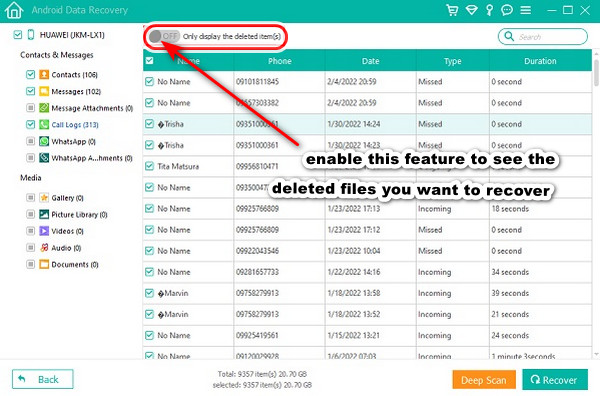Sort by the Phone column header
Viewport: 600px width, 396px height.
[279, 61]
